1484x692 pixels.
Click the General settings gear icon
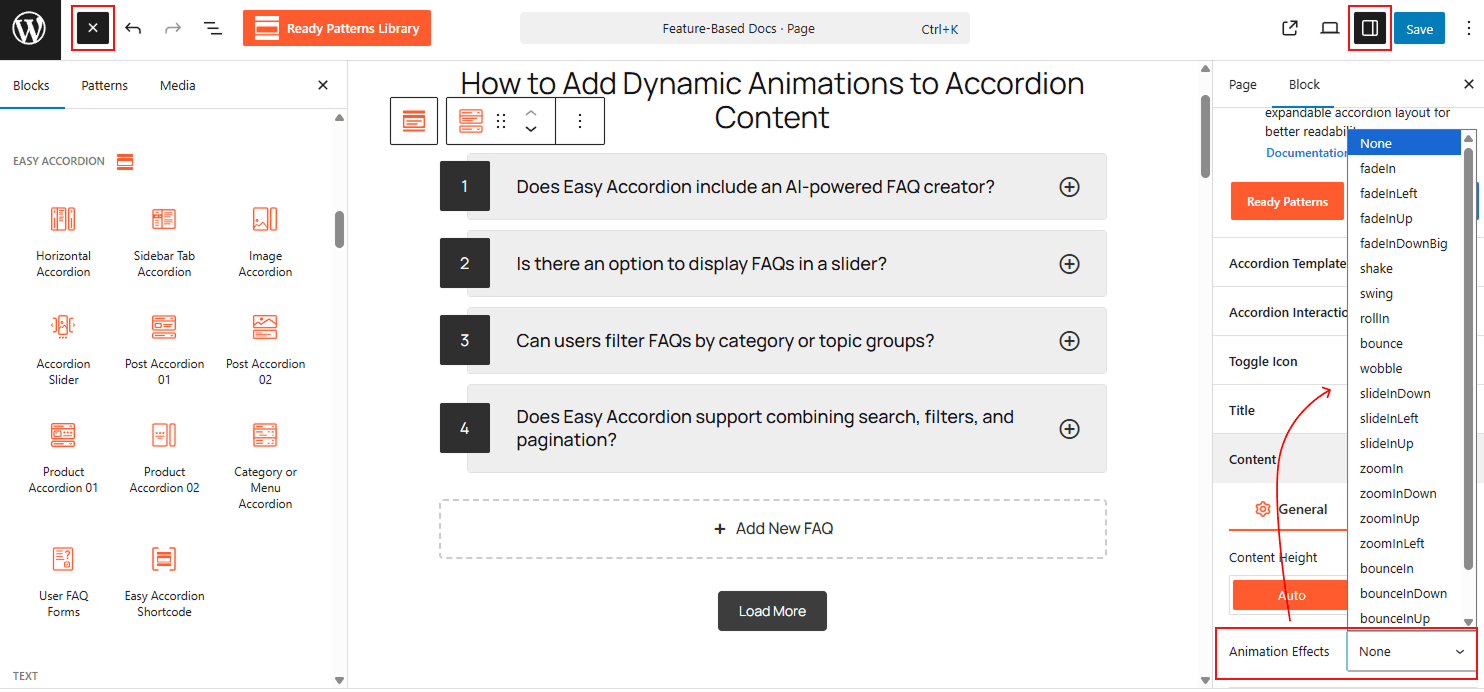click(1289, 508)
